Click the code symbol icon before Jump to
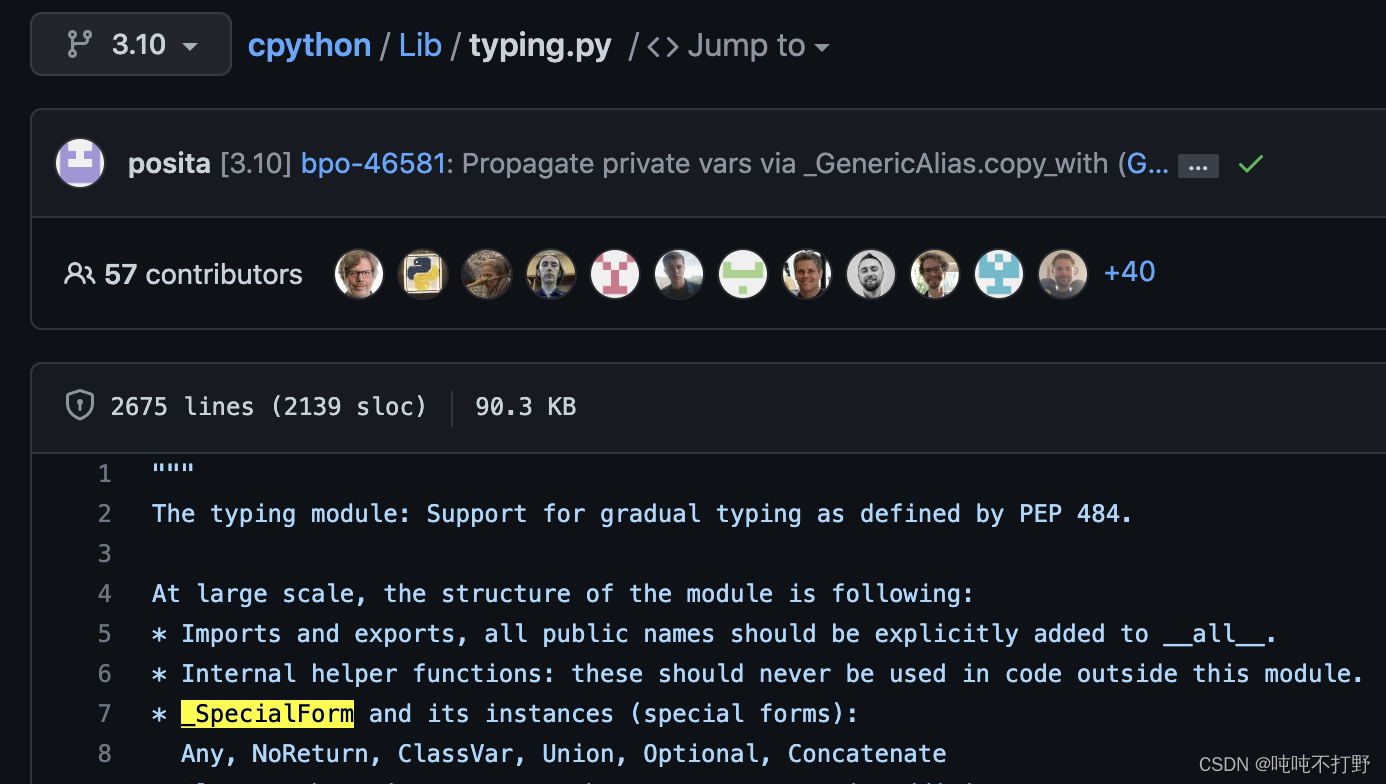Viewport: 1386px width, 784px height. click(661, 45)
